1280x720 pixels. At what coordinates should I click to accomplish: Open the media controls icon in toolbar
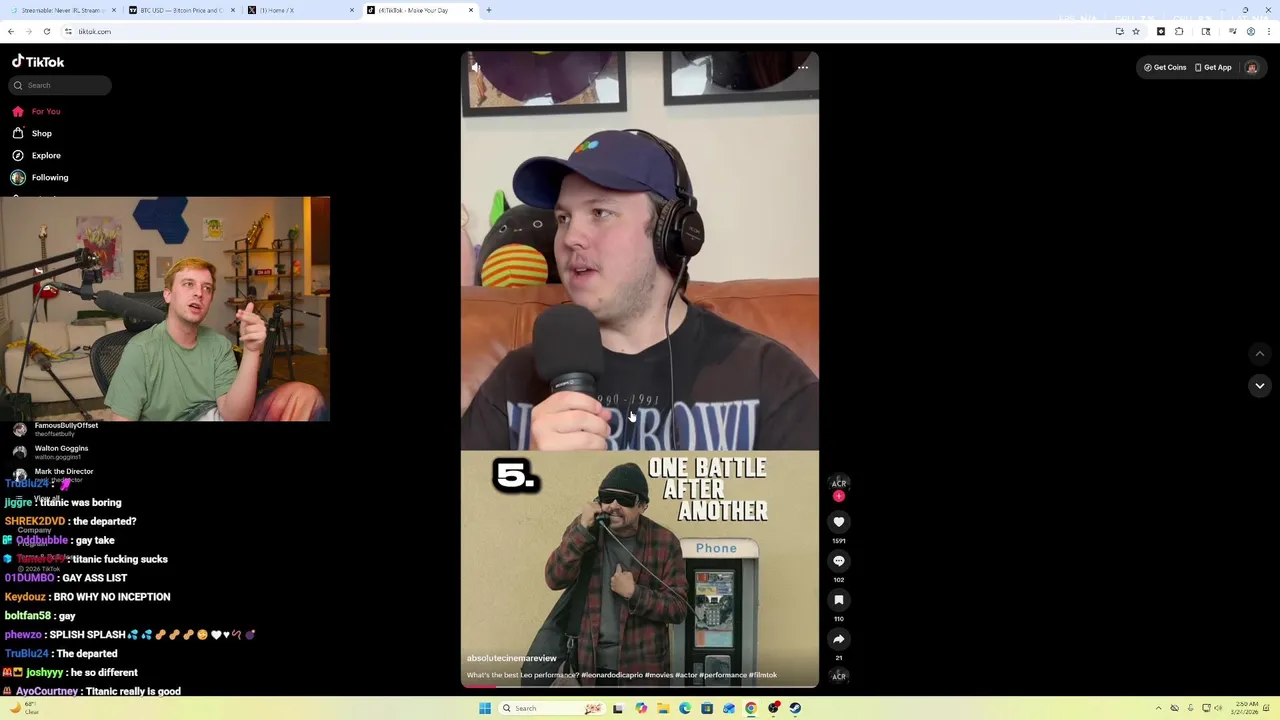(x=1233, y=31)
